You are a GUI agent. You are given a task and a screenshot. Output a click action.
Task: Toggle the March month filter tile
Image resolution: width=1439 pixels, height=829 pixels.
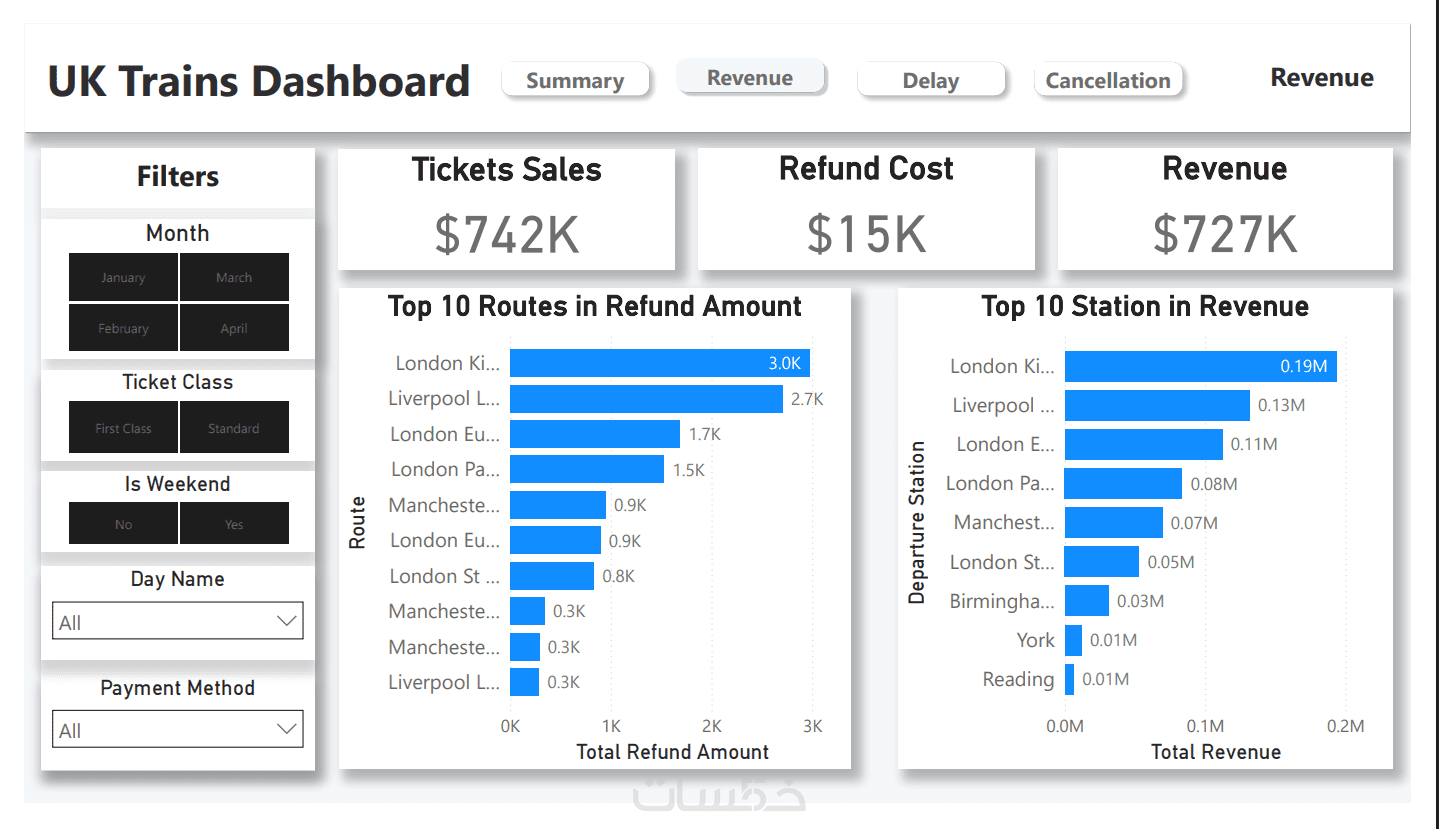click(x=234, y=277)
